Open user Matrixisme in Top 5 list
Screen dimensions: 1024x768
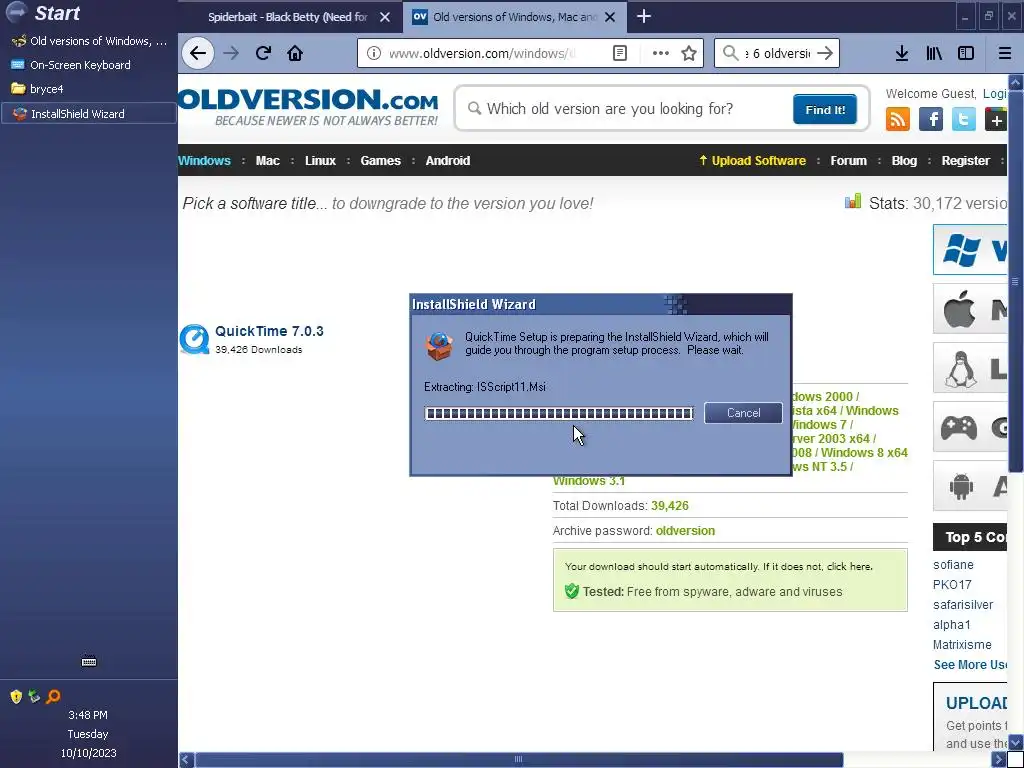point(962,645)
